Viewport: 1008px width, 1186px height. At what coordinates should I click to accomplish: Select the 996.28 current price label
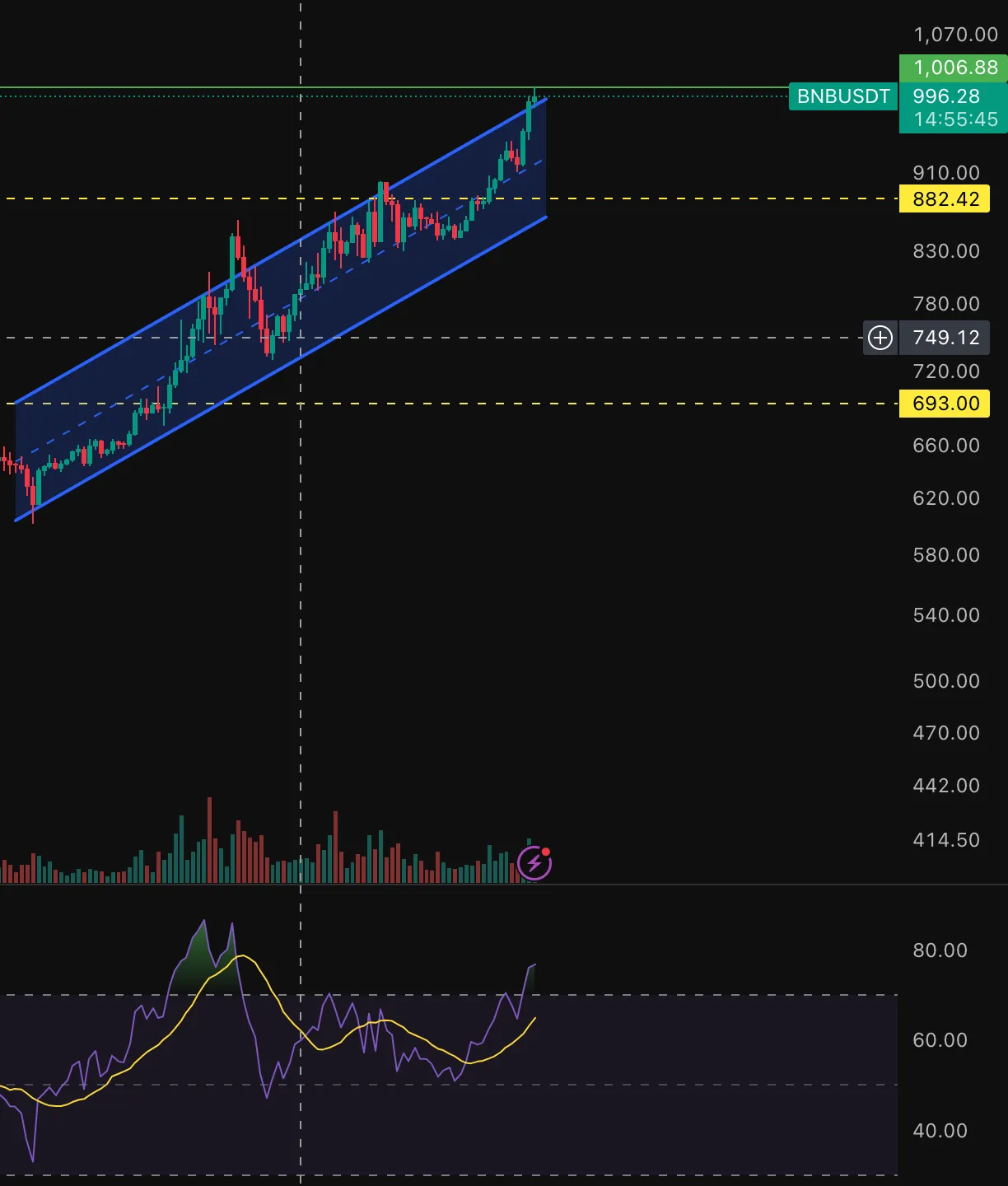click(946, 96)
